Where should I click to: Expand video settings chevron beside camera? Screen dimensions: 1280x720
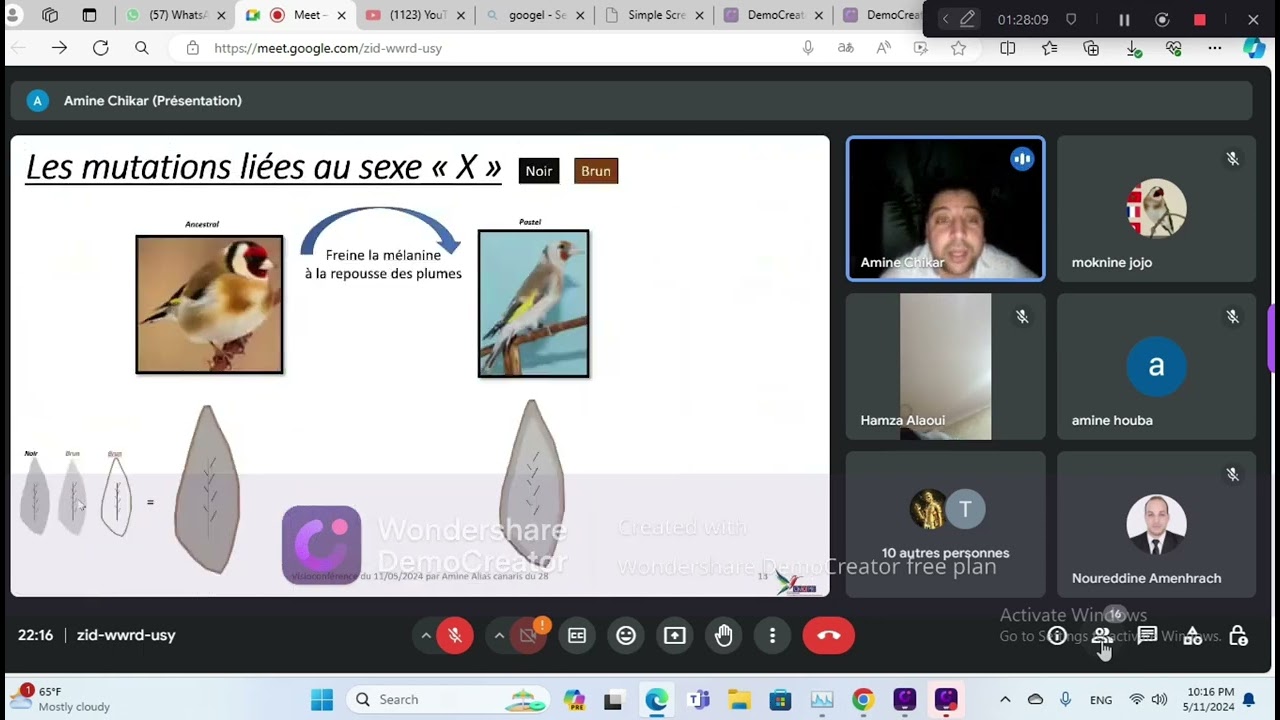(499, 635)
